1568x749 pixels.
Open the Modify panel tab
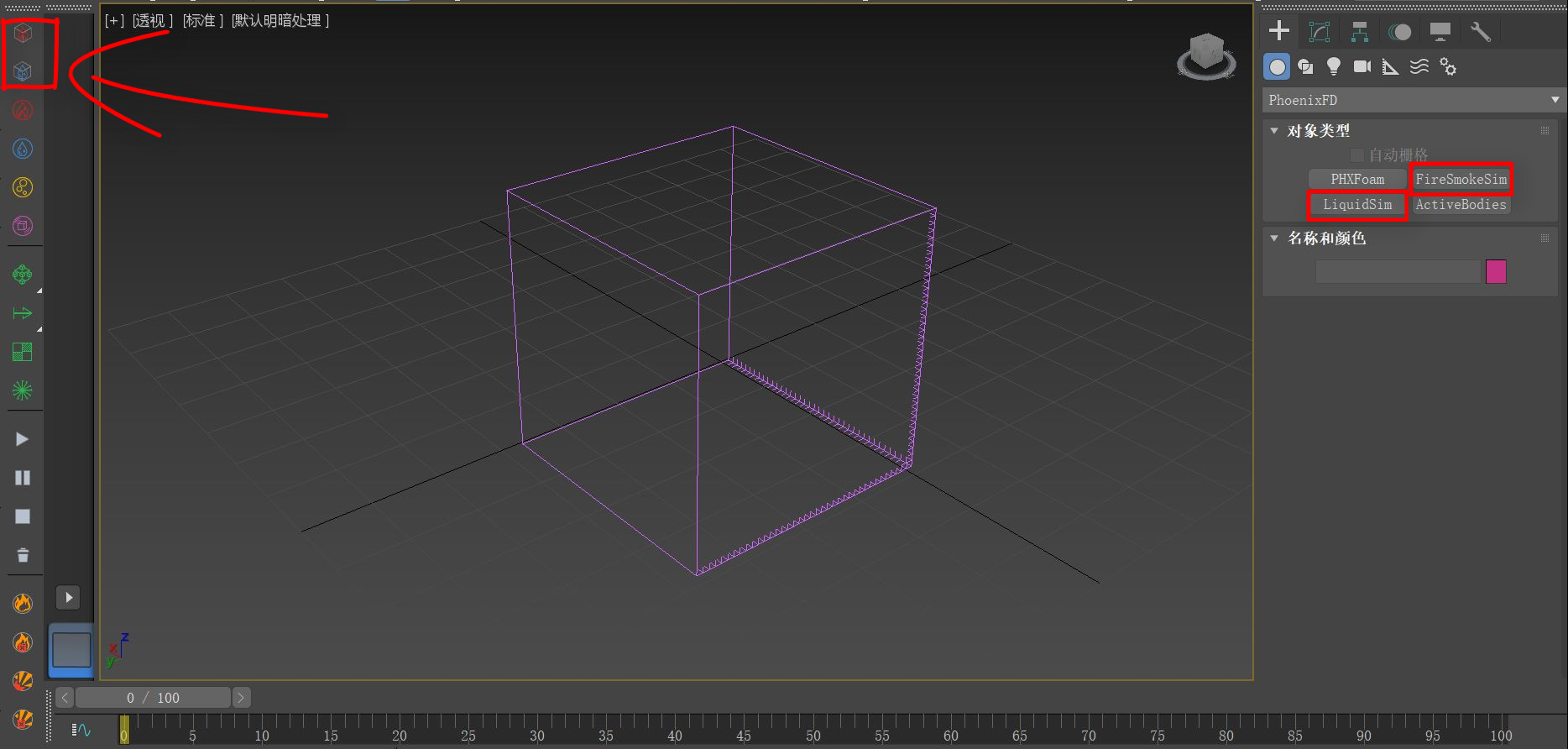(x=1320, y=32)
